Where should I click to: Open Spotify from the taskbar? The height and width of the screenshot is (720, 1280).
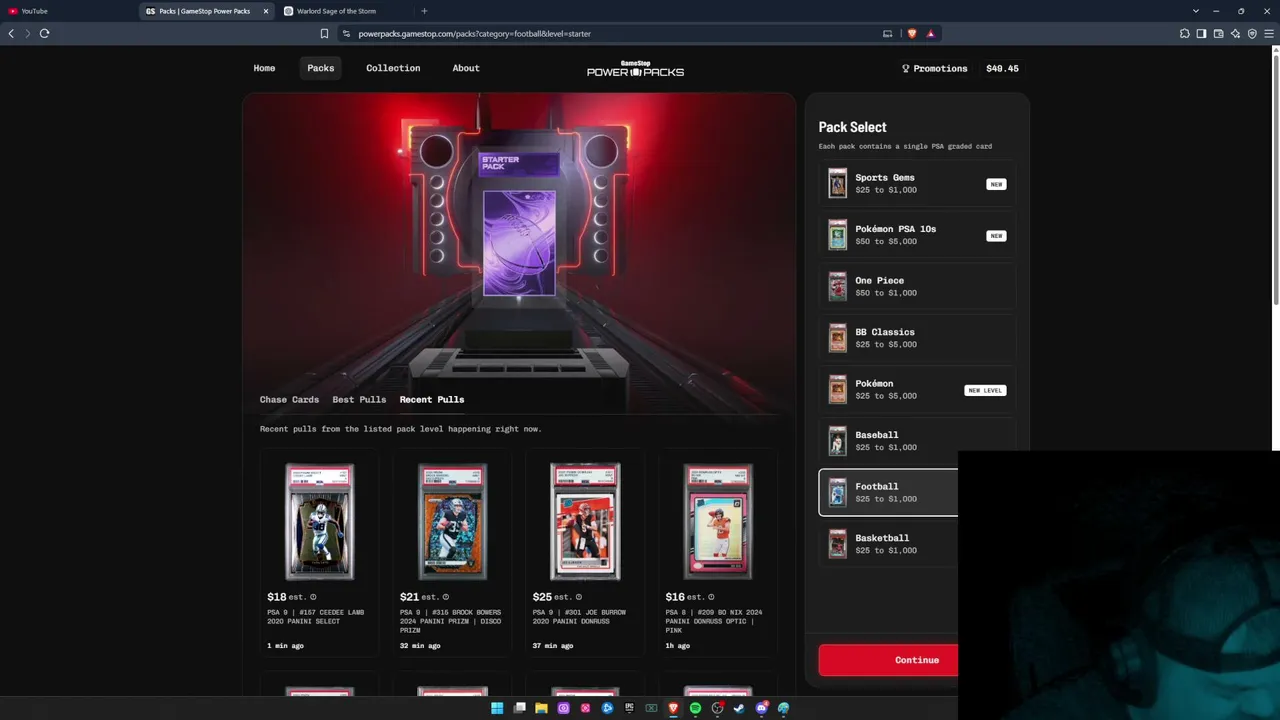coord(695,708)
